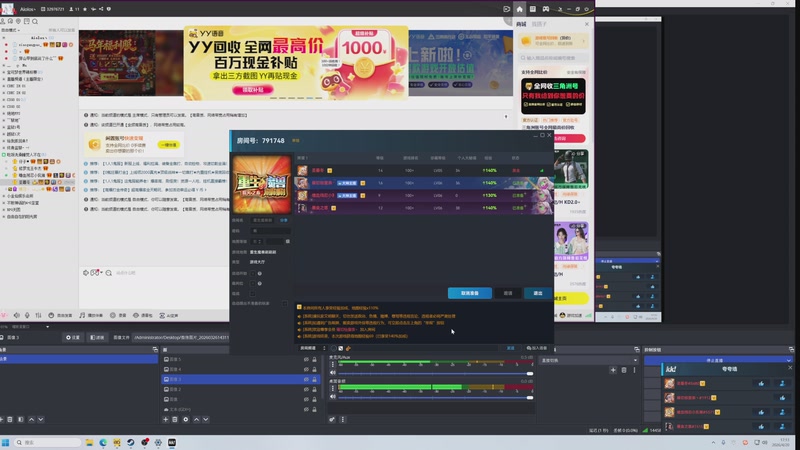Delete the selected scene with trash icon
This screenshot has width=800, height=450.
pyautogui.click(x=10, y=419)
